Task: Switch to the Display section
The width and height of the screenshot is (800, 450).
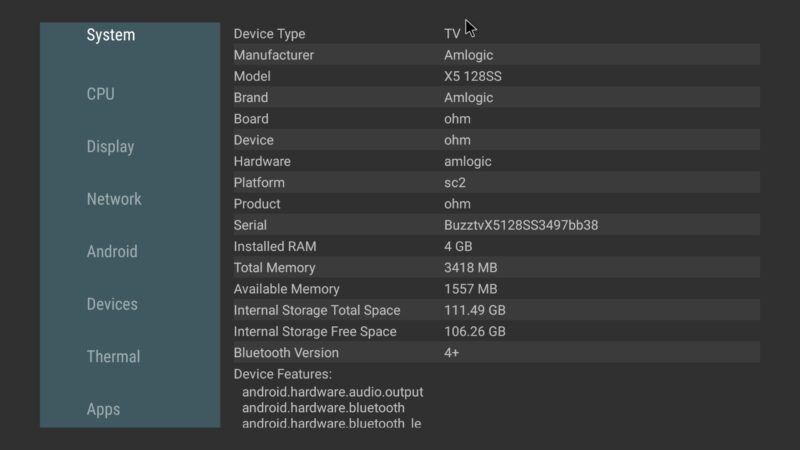Action: click(x=110, y=147)
